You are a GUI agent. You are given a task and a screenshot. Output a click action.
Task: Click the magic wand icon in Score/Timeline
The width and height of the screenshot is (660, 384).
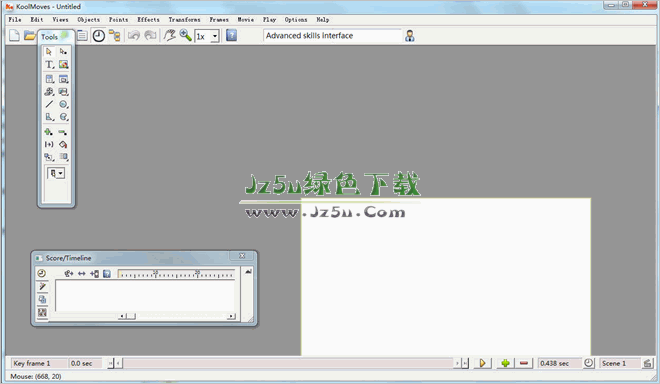click(42, 286)
